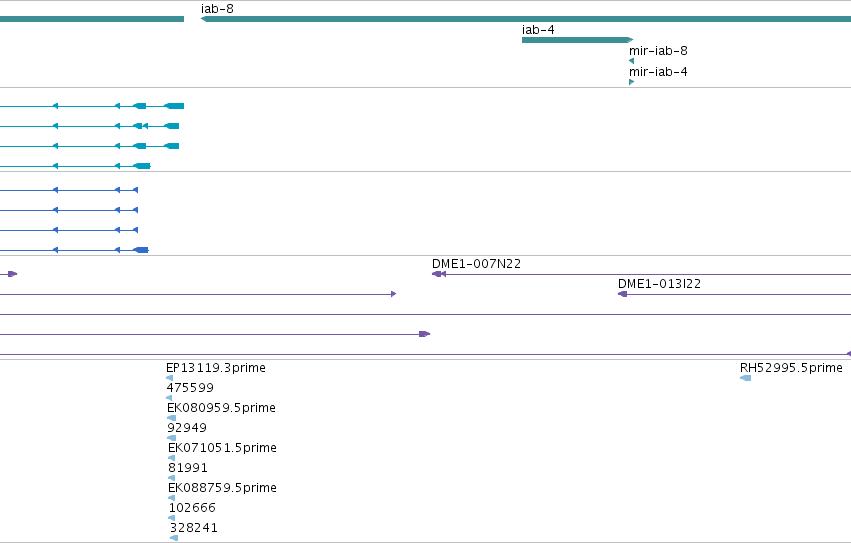Image resolution: width=851 pixels, height=543 pixels.
Task: Click the mir-iab-8 label
Action: [x=658, y=50]
